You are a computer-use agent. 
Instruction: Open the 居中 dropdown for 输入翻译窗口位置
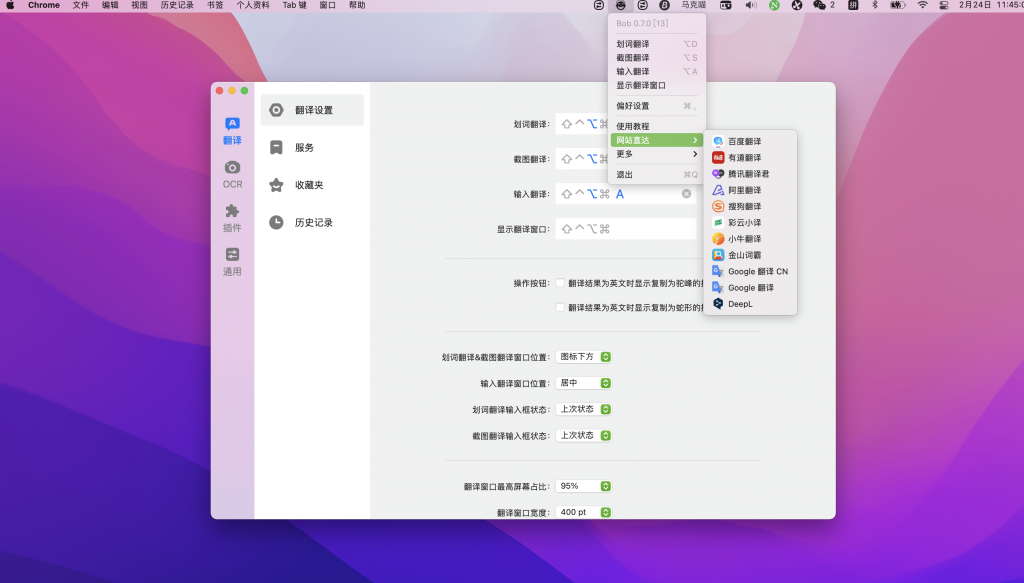(x=583, y=382)
